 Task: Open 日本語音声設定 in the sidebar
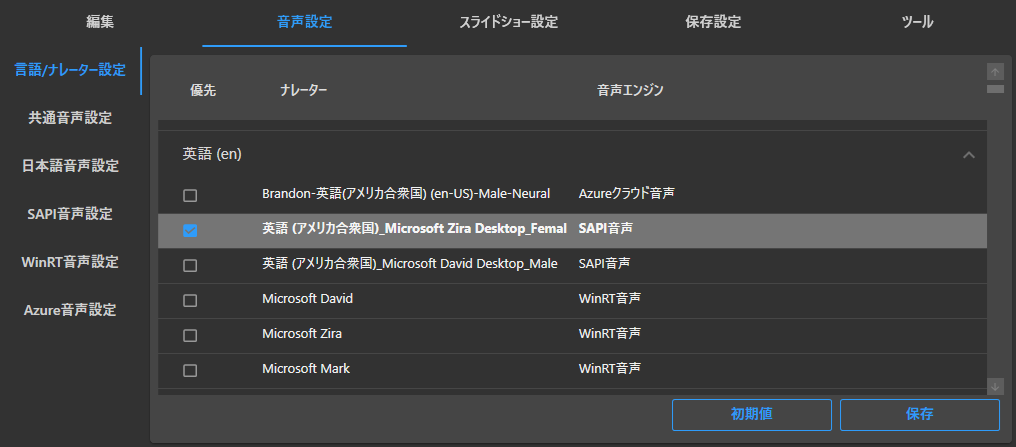[x=70, y=166]
